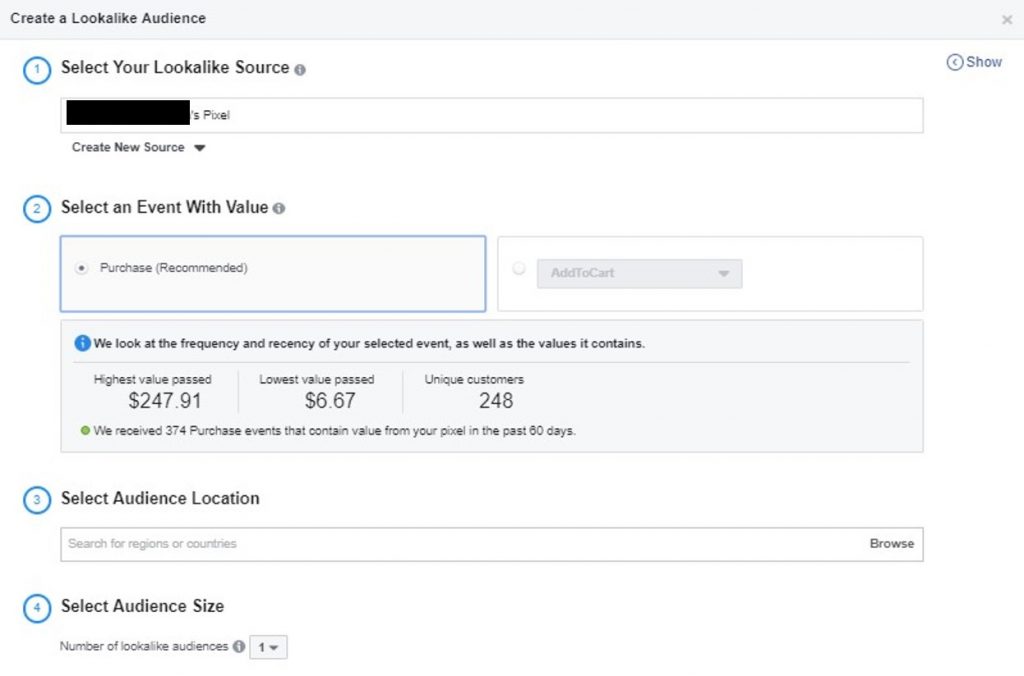Click the Select Audience Size heading
The image size is (1024, 676).
(x=142, y=606)
